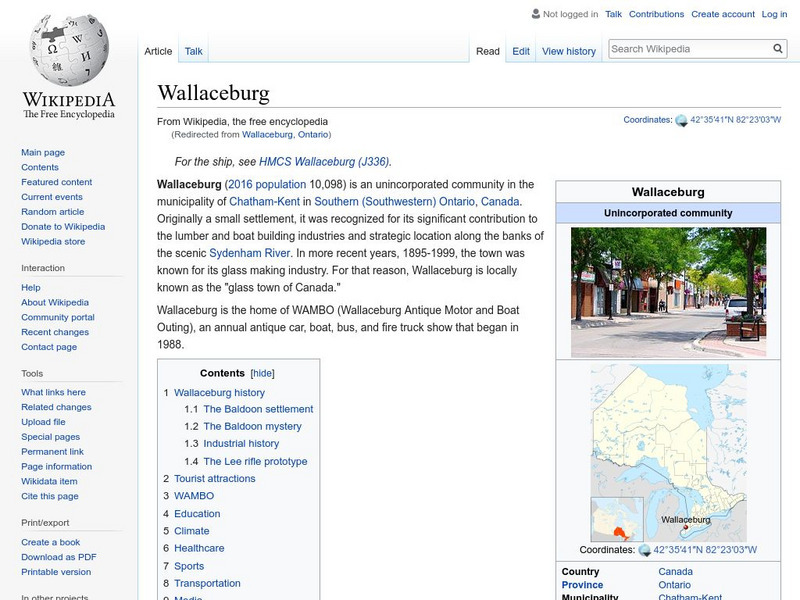The image size is (800, 600).
Task: Select the Read tab
Action: tap(488, 51)
